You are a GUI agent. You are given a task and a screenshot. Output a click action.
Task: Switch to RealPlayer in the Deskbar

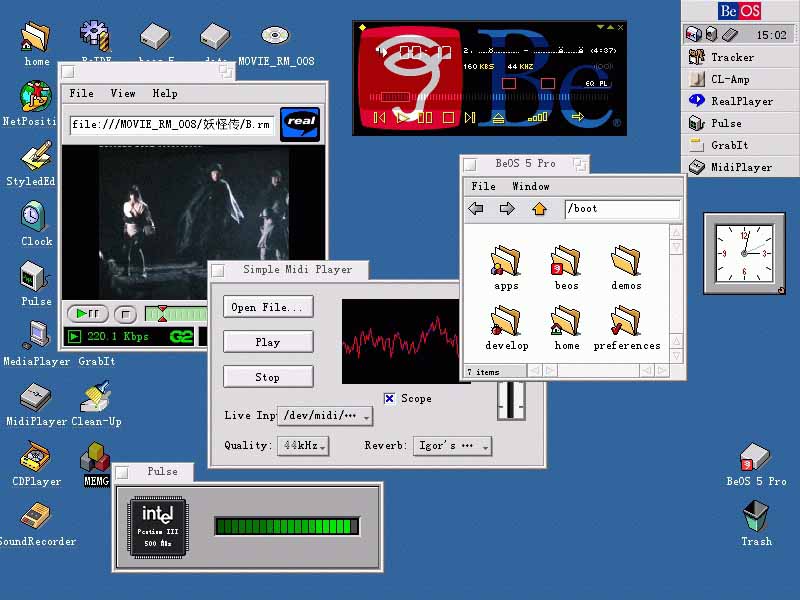740,101
